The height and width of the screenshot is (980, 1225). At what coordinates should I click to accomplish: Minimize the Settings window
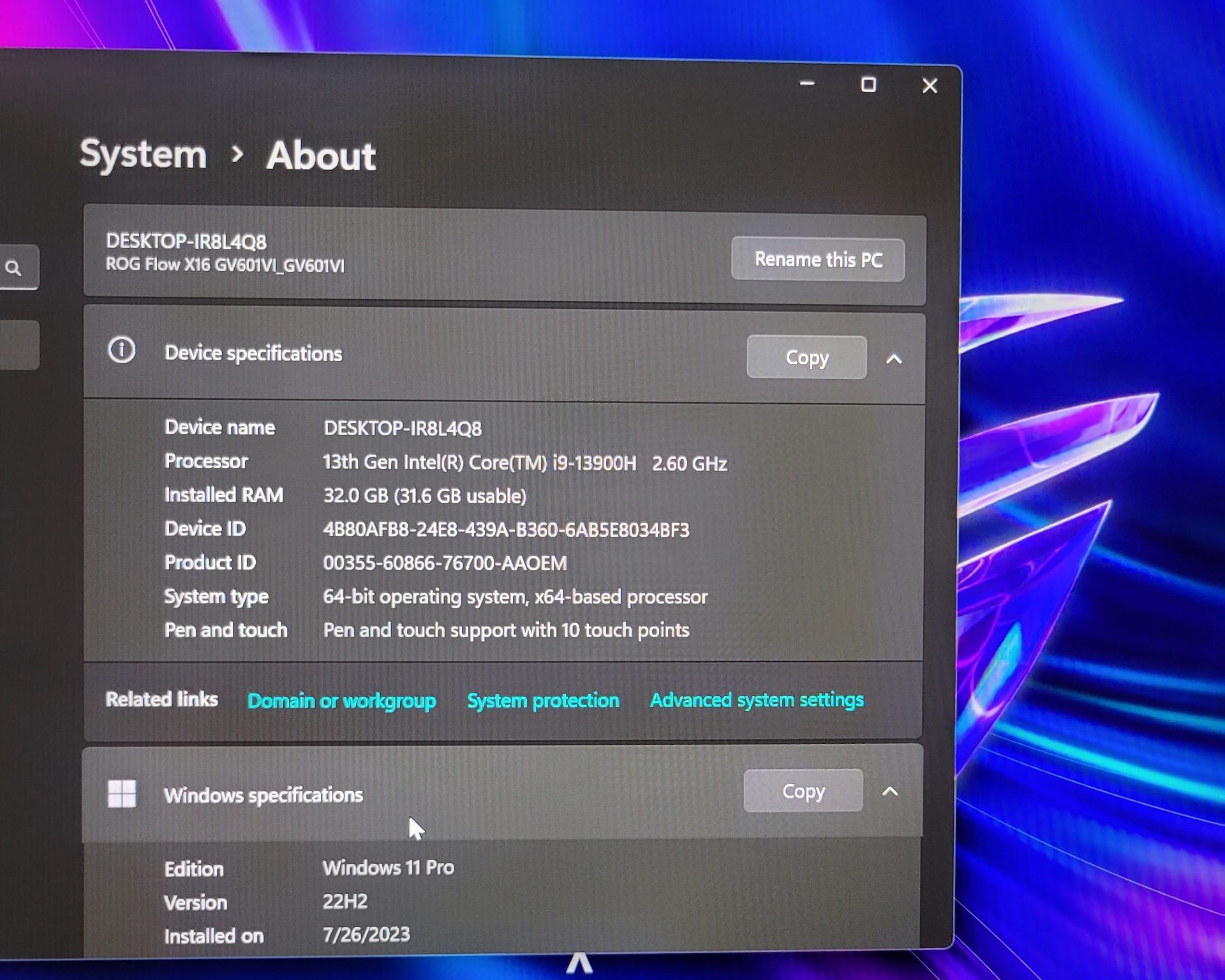(x=807, y=83)
